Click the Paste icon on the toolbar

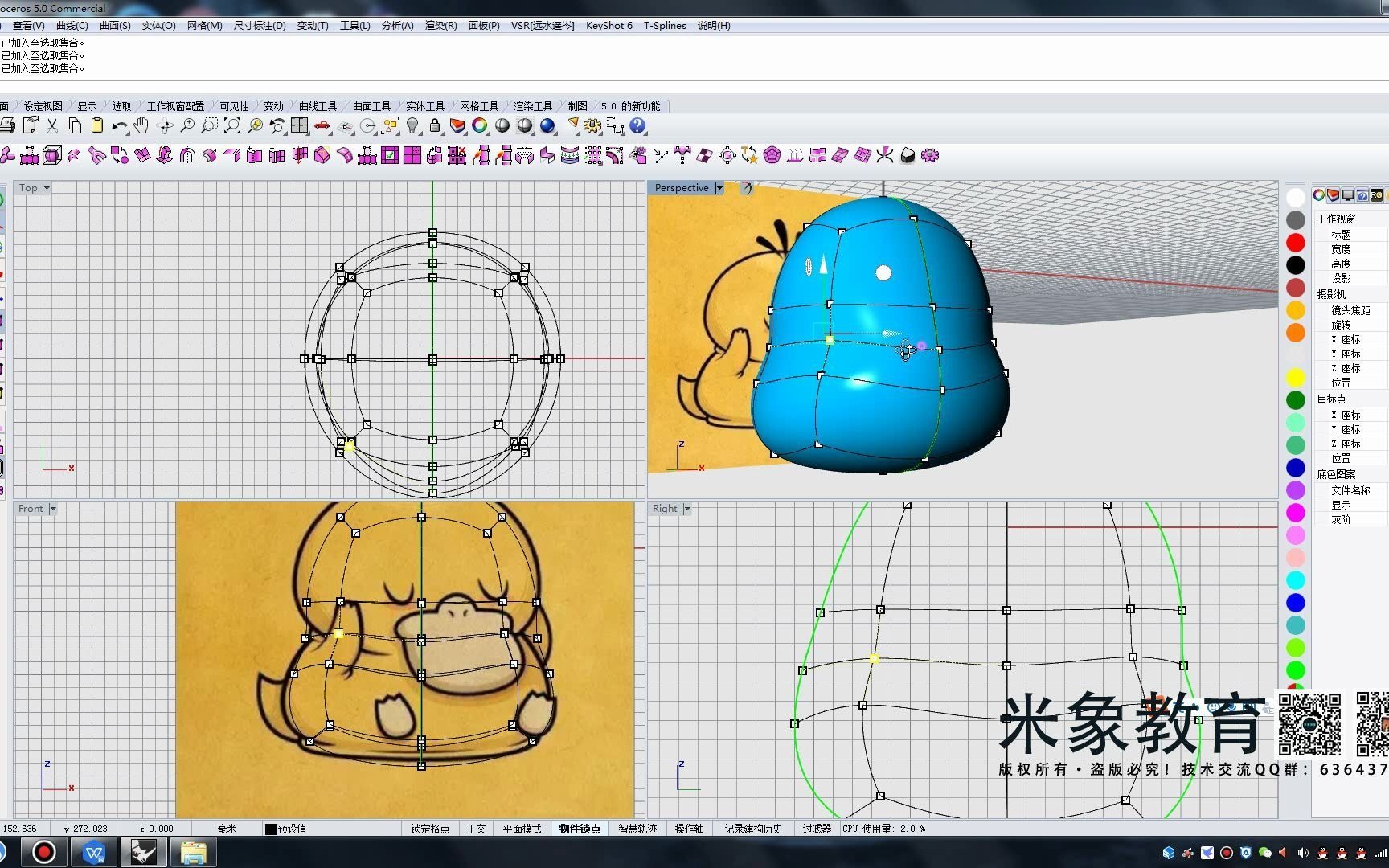click(98, 126)
